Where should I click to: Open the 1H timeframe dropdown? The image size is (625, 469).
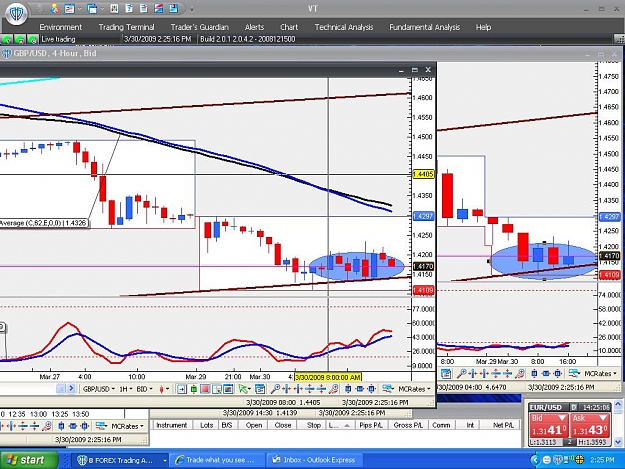click(x=125, y=389)
